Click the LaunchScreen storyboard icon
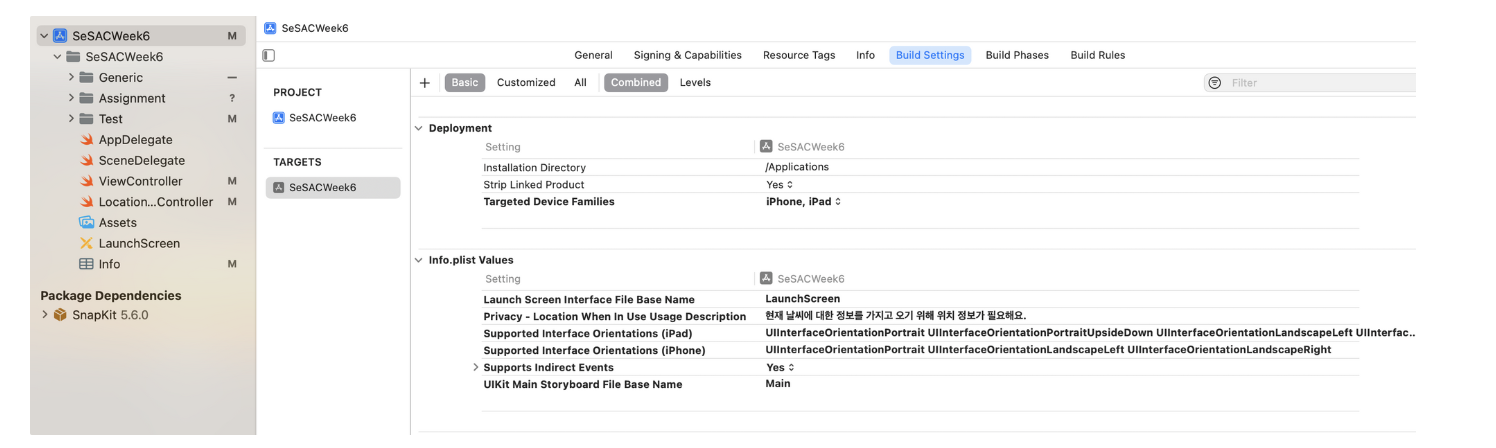The width and height of the screenshot is (1496, 448). click(87, 243)
